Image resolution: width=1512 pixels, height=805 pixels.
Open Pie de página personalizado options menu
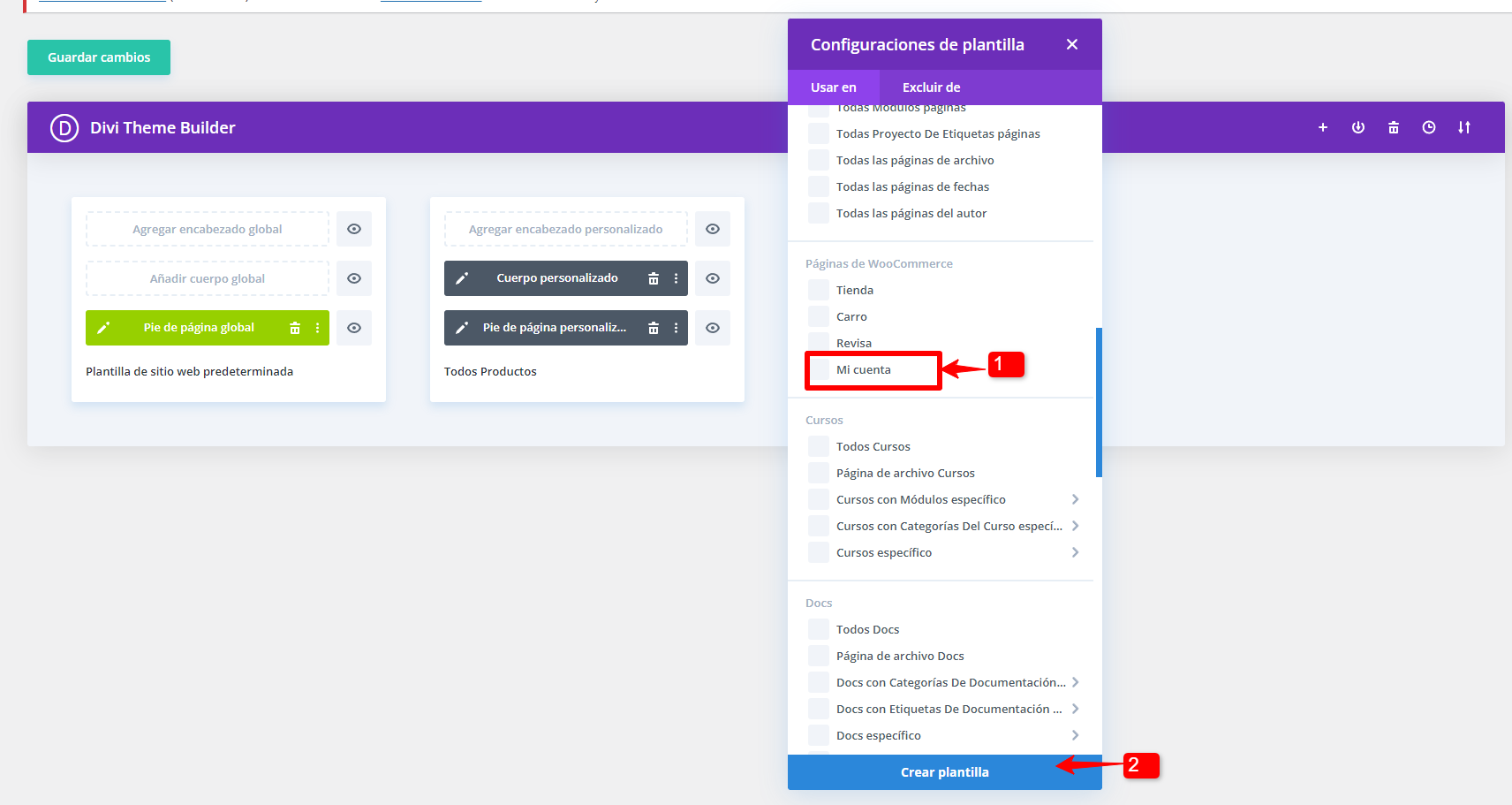pos(676,328)
